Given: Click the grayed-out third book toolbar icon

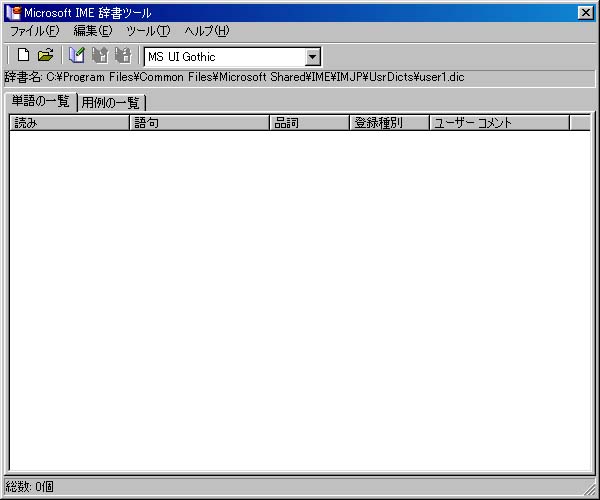Looking at the screenshot, I should (x=123, y=55).
